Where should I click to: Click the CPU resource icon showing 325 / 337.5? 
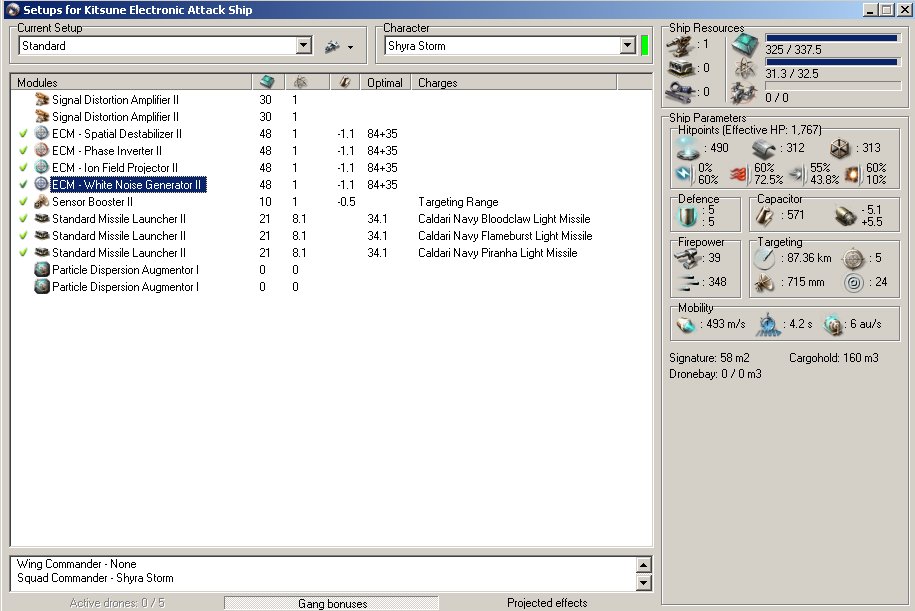click(745, 44)
